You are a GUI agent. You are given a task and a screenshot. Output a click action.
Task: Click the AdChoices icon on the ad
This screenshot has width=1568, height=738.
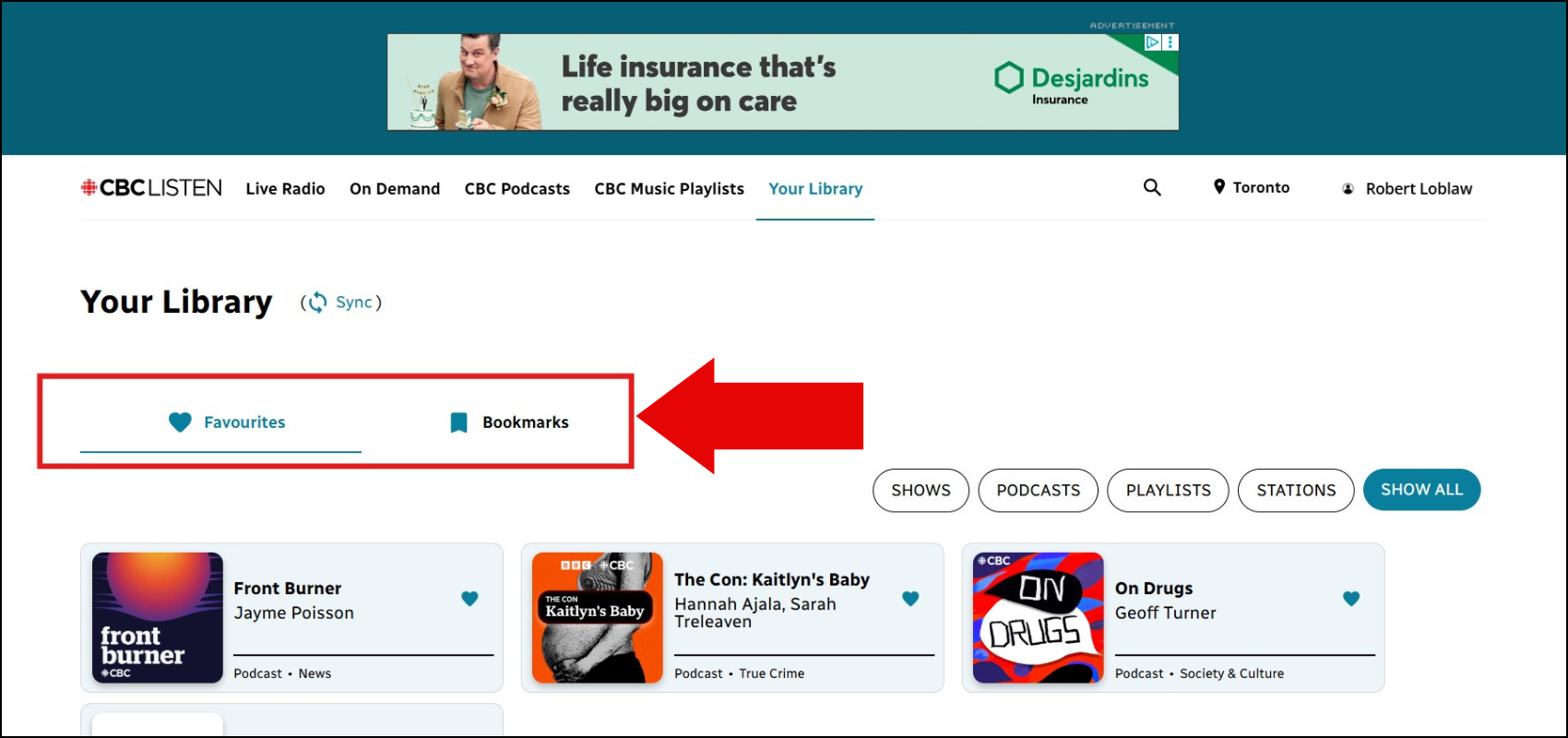(x=1153, y=42)
